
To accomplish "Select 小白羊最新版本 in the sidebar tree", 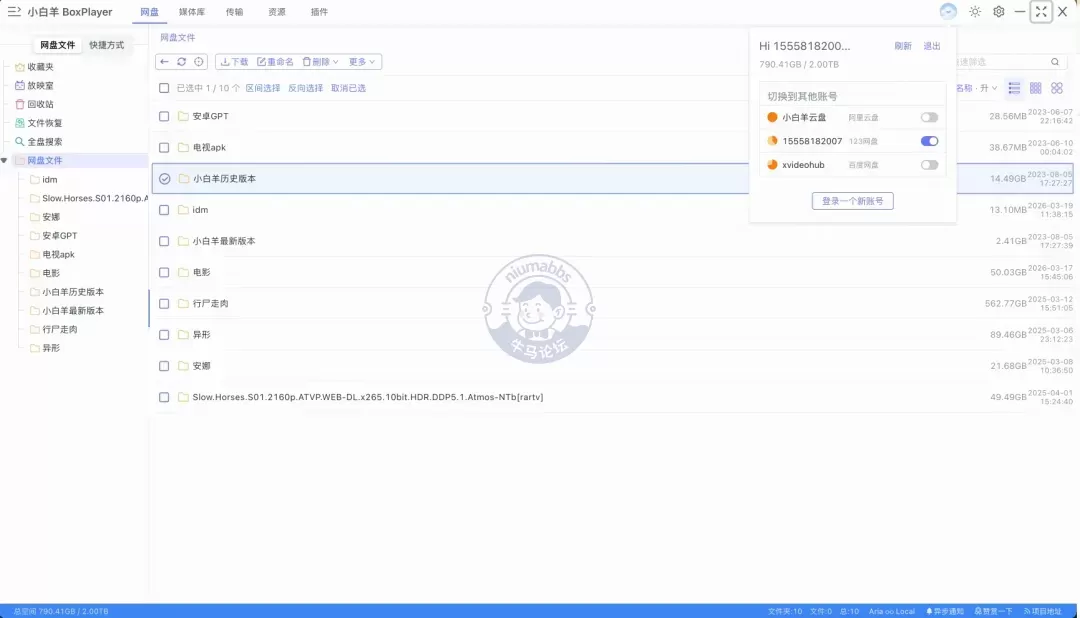I will pyautogui.click(x=73, y=311).
